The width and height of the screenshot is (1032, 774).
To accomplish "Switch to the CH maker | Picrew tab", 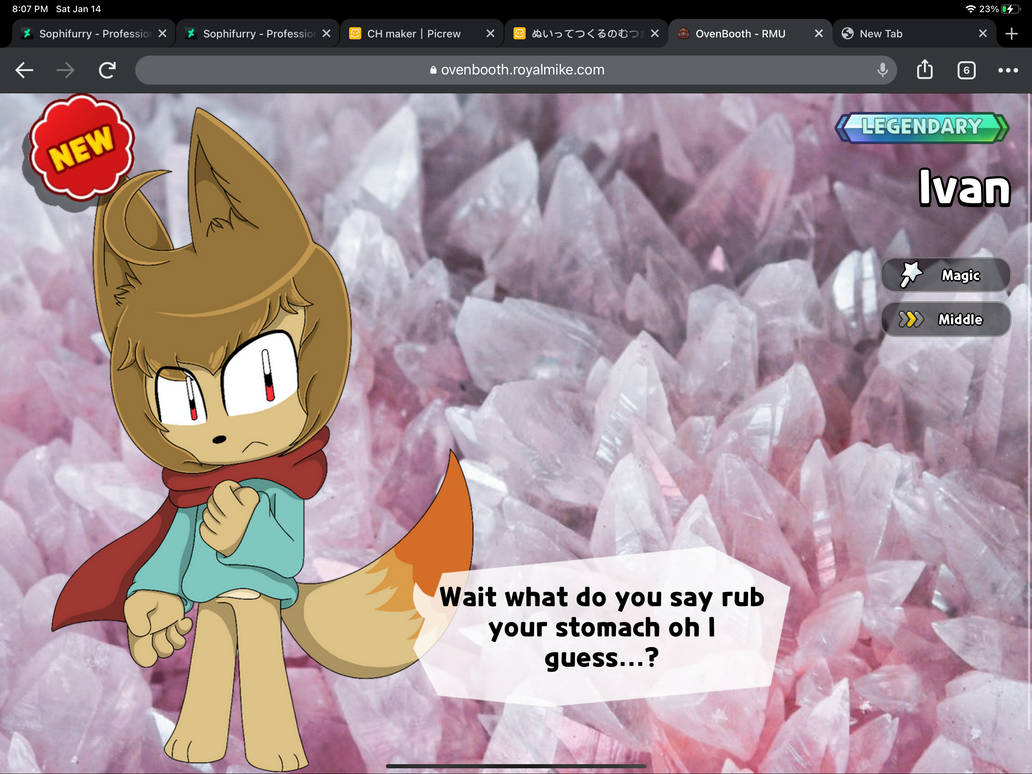I will (422, 34).
